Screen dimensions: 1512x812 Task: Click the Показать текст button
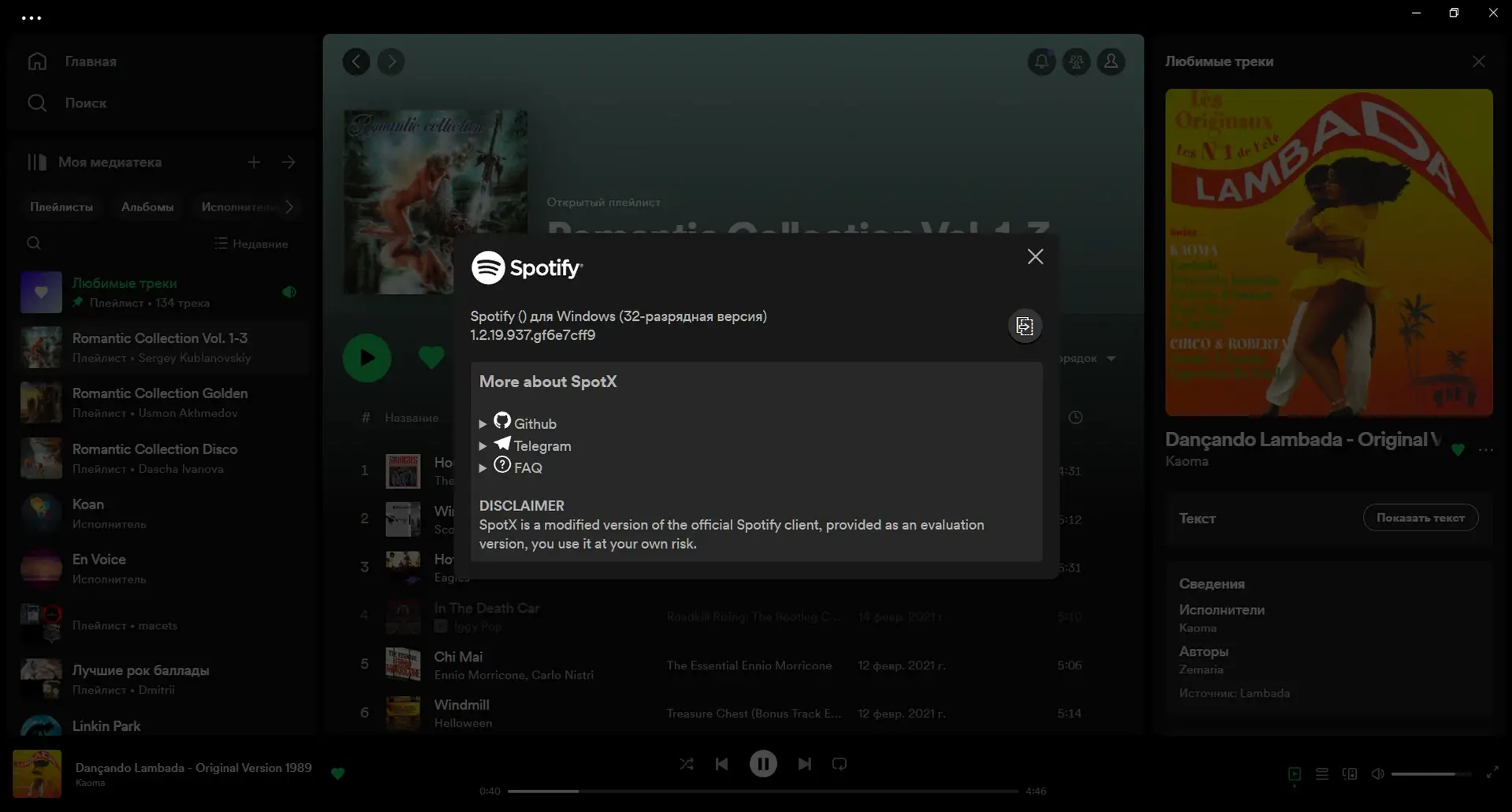1420,517
